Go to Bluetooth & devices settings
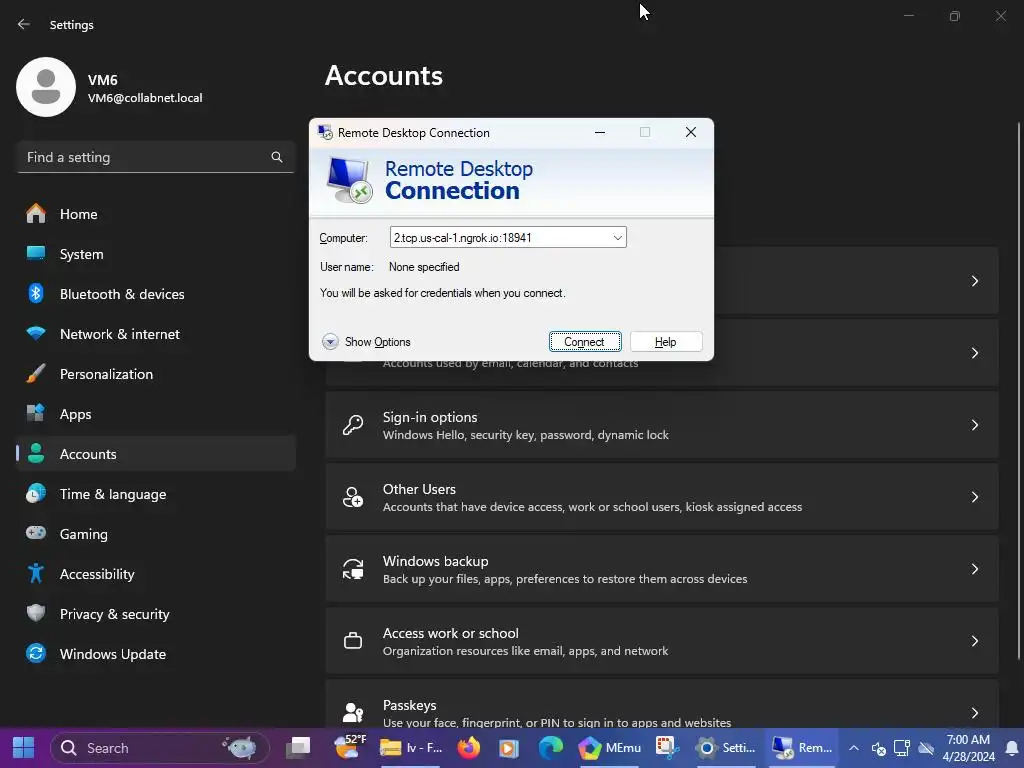1024x768 pixels. coord(155,294)
